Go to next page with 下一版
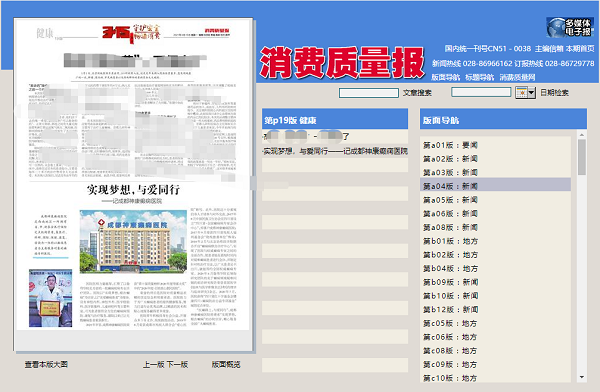The width and height of the screenshot is (600, 392). pyautogui.click(x=177, y=364)
